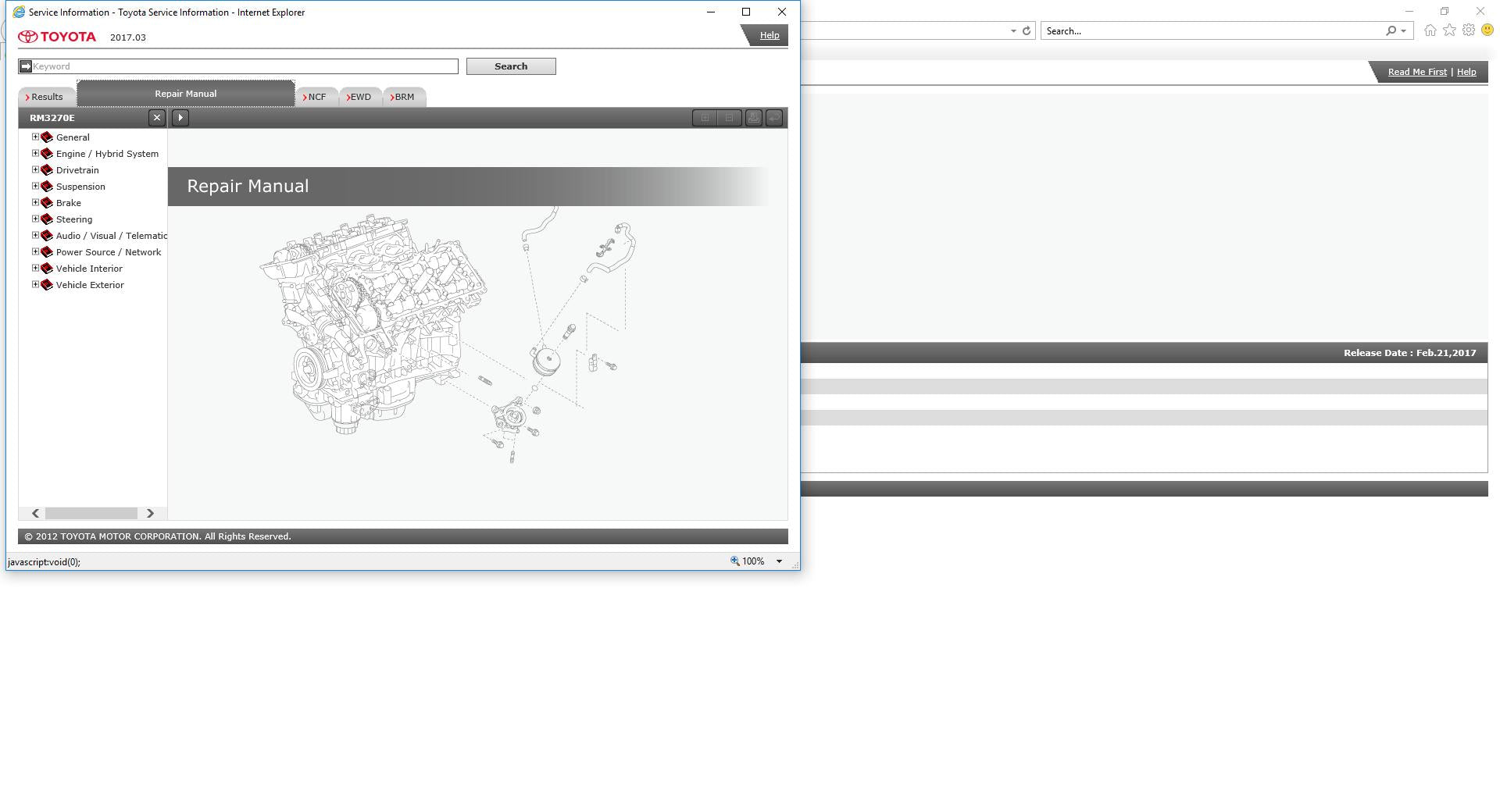Select the Vehicle Exterior tree item
This screenshot has height=812, width=1500.
(x=90, y=285)
